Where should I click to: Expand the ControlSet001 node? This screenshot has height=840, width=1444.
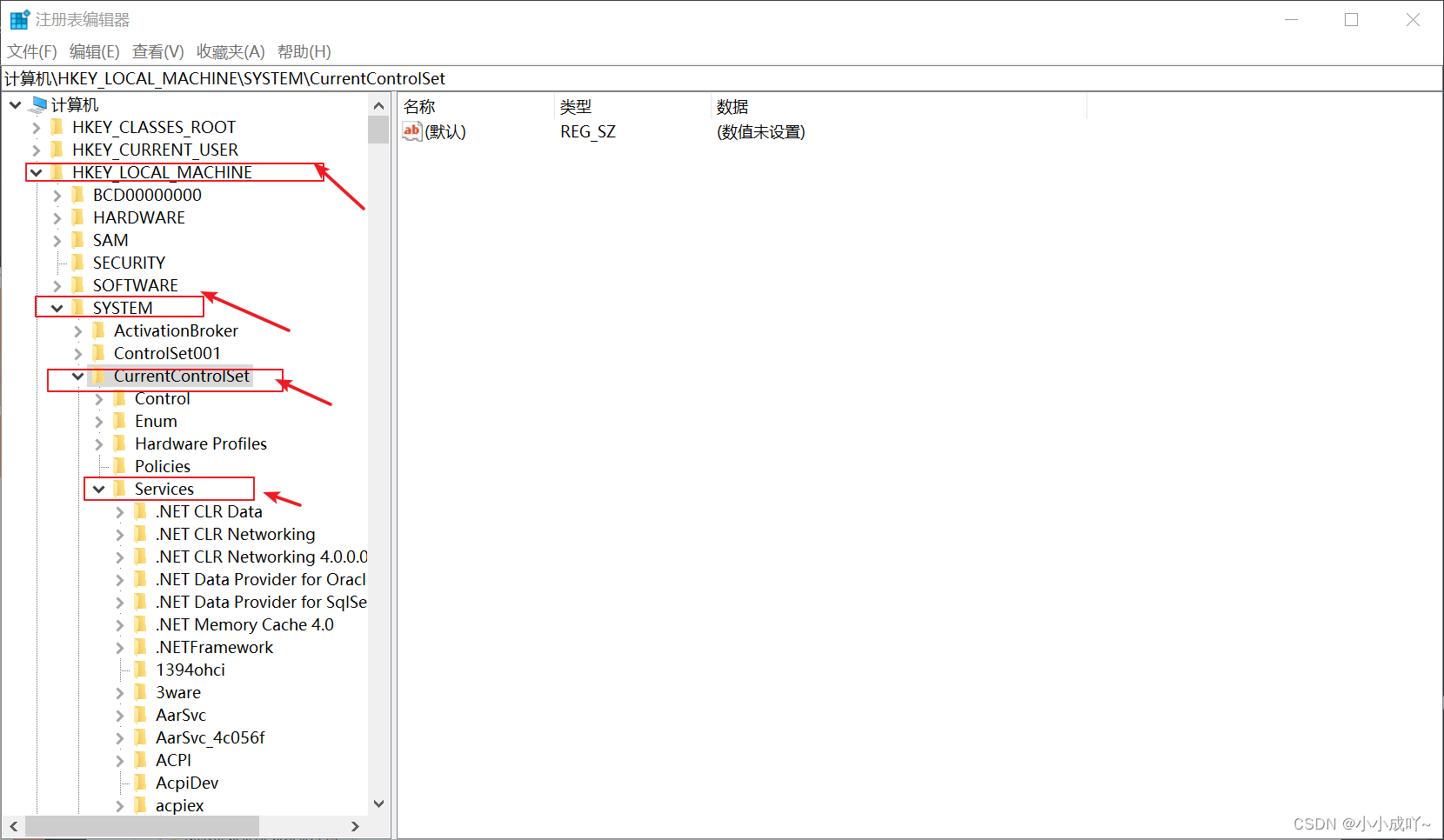(x=78, y=353)
